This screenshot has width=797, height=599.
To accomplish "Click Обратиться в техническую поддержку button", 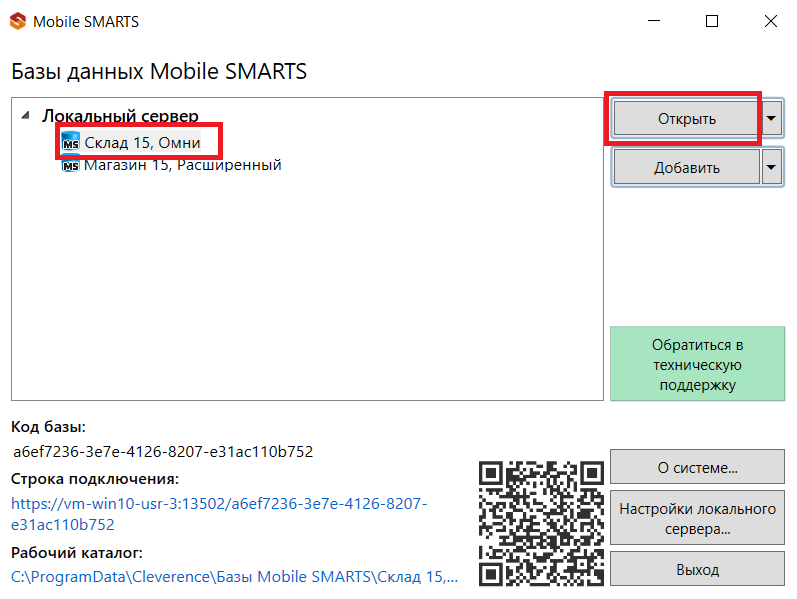I will [697, 364].
